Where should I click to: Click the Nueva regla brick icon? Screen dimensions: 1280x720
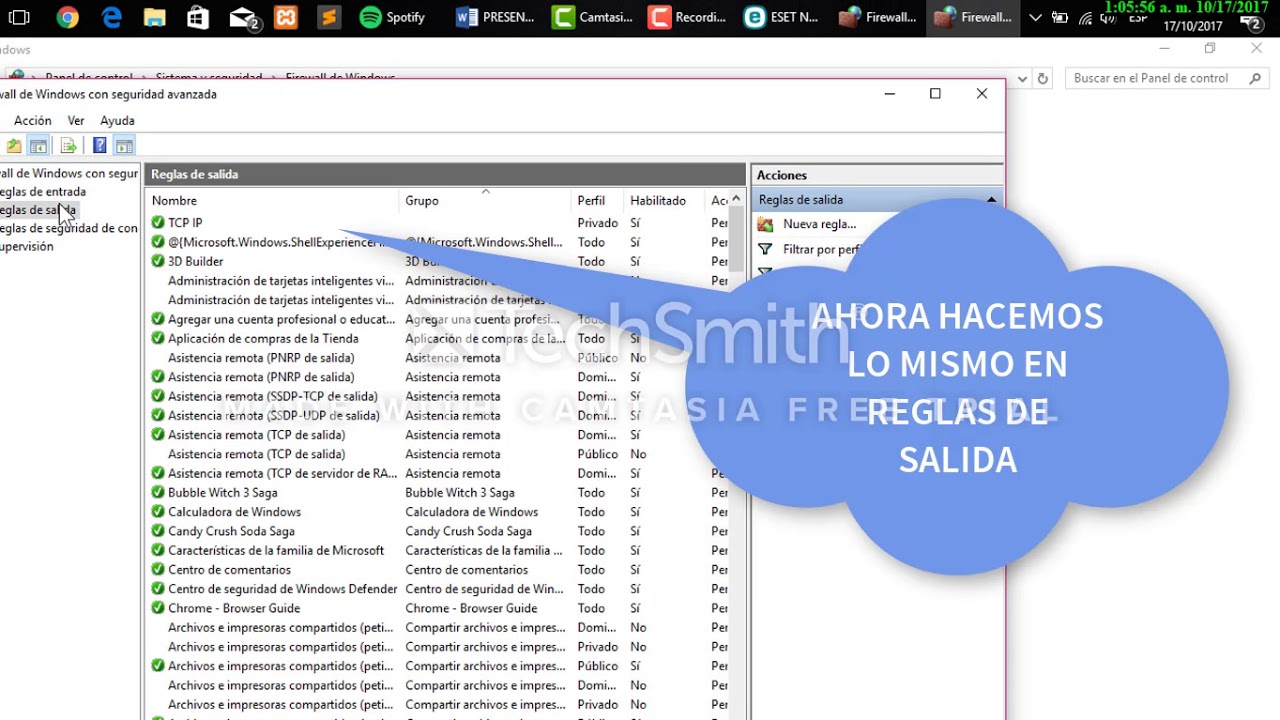pos(766,224)
